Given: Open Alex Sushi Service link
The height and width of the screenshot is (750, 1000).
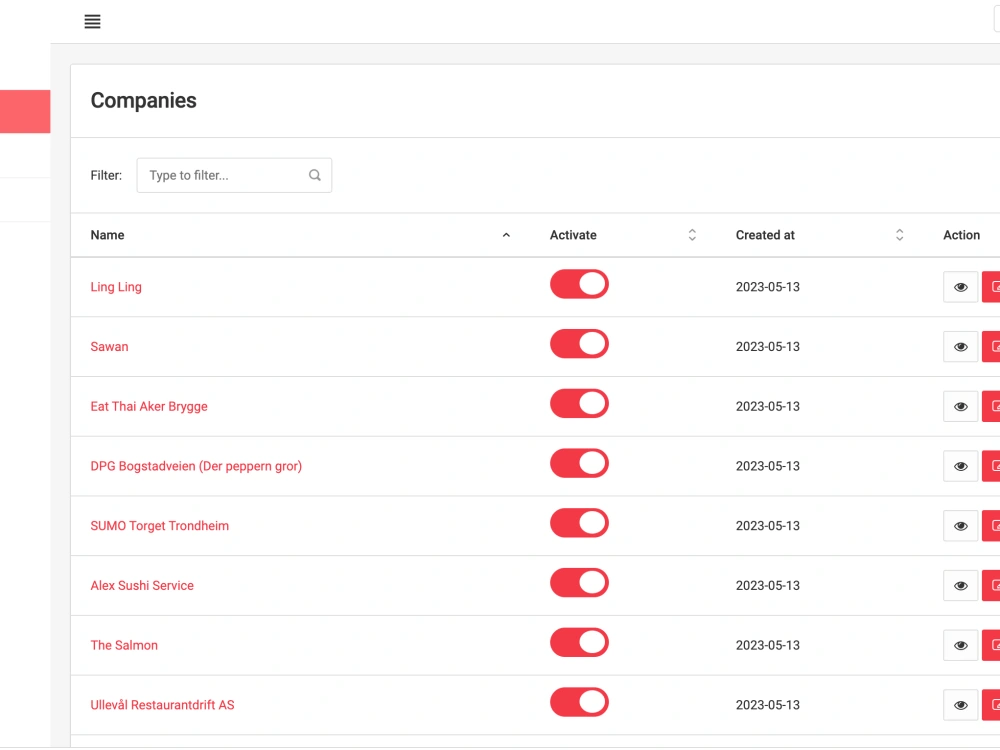Looking at the screenshot, I should tap(142, 585).
